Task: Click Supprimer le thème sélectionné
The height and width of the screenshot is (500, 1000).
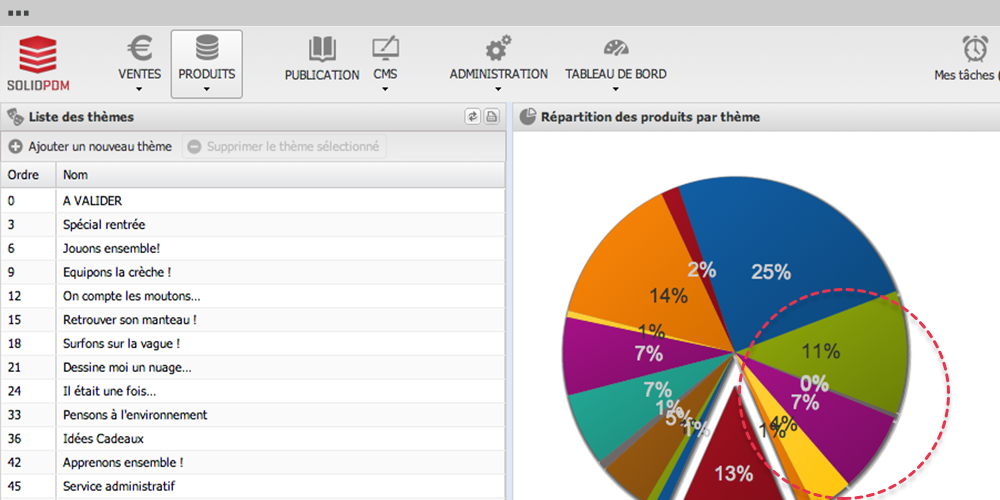Action: pos(284,147)
